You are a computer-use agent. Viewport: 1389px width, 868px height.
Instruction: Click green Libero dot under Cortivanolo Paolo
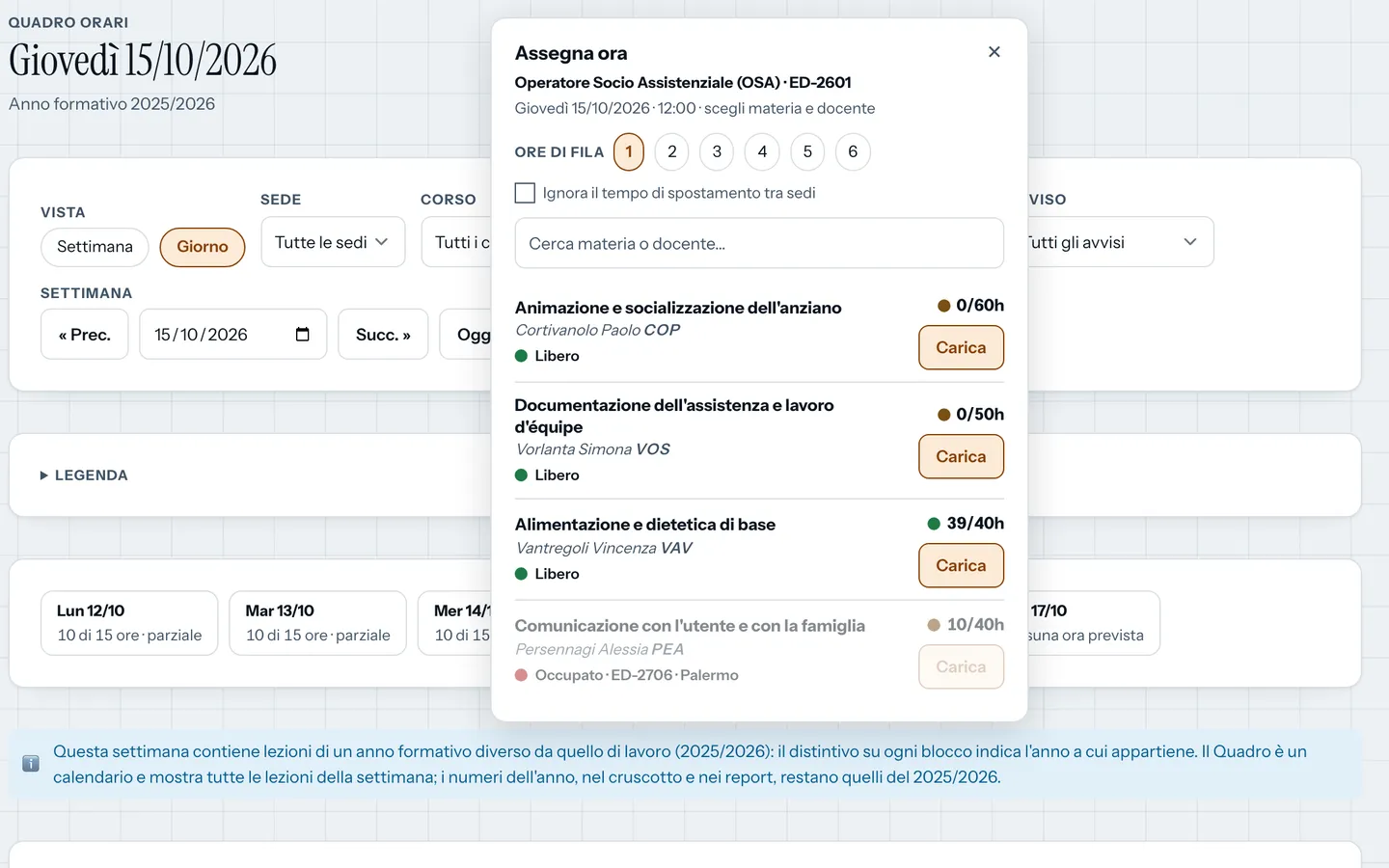pos(521,356)
